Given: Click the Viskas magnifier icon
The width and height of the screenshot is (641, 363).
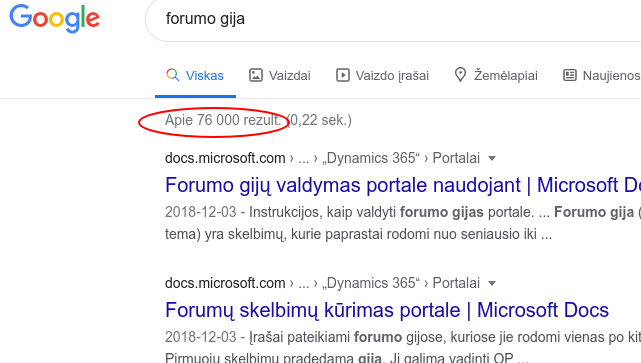Looking at the screenshot, I should [x=173, y=75].
